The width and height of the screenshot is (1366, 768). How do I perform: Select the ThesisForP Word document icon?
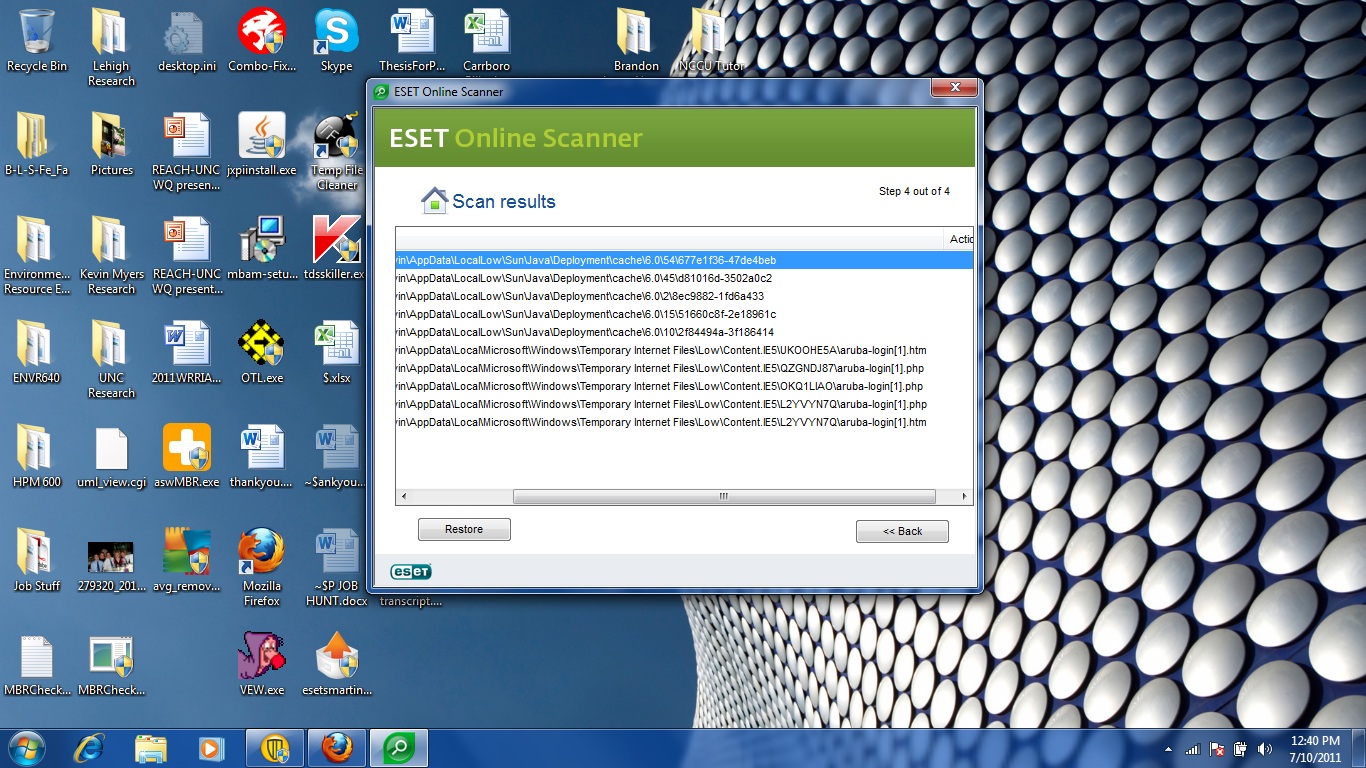(412, 41)
